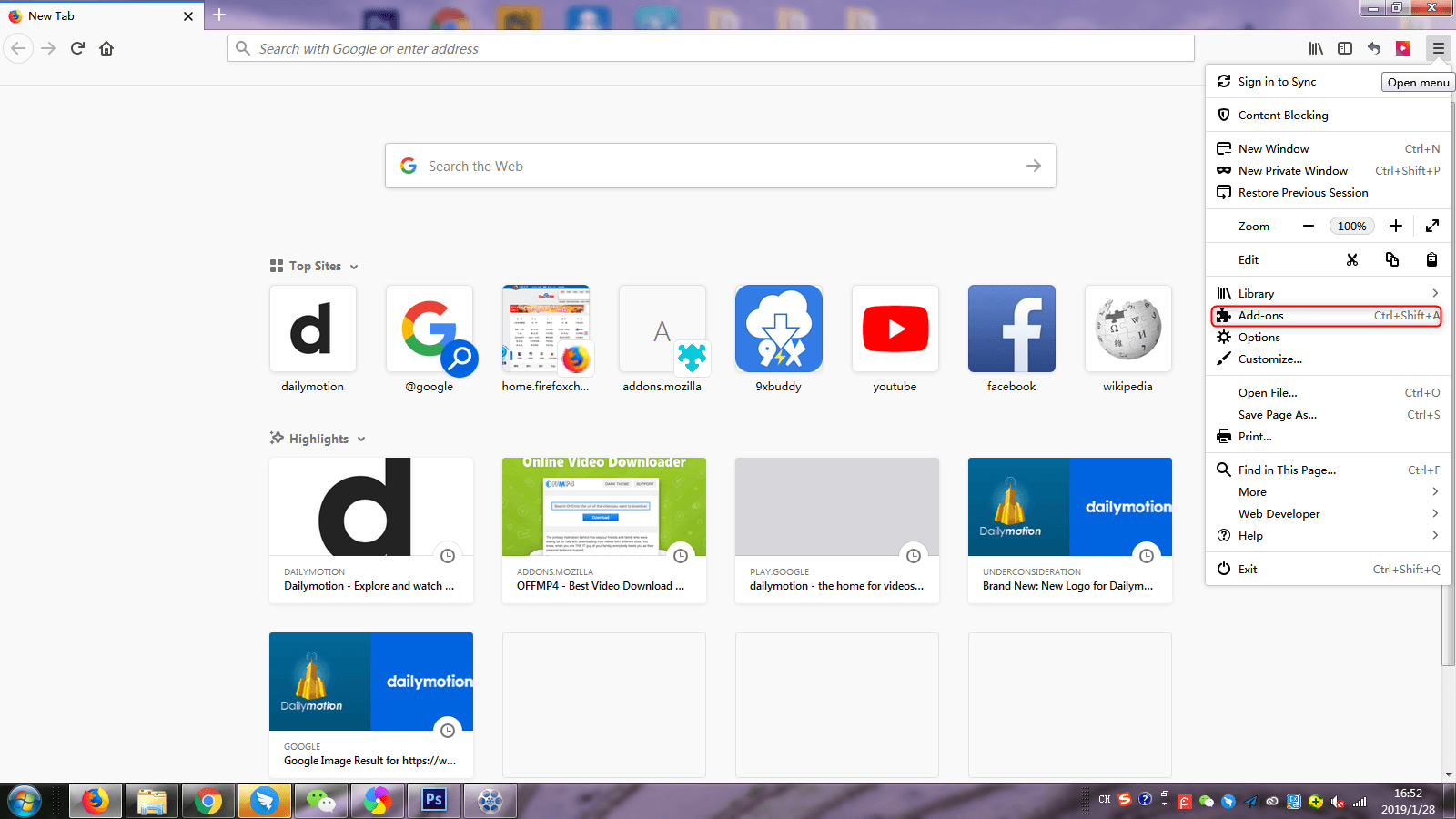
Task: Increase zoom with the plus button
Action: (1395, 226)
